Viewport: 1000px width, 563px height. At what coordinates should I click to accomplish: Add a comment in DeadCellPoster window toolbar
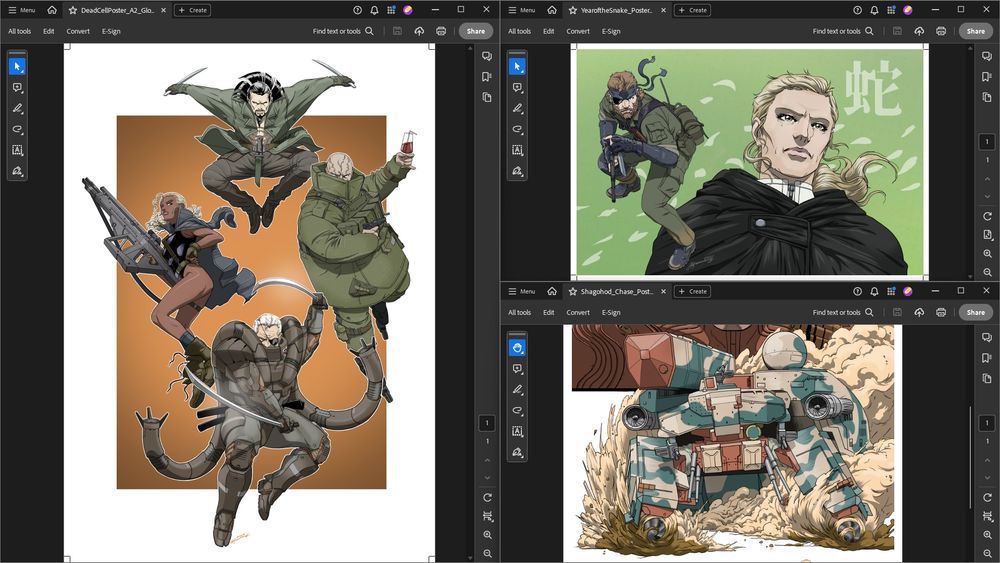click(17, 87)
